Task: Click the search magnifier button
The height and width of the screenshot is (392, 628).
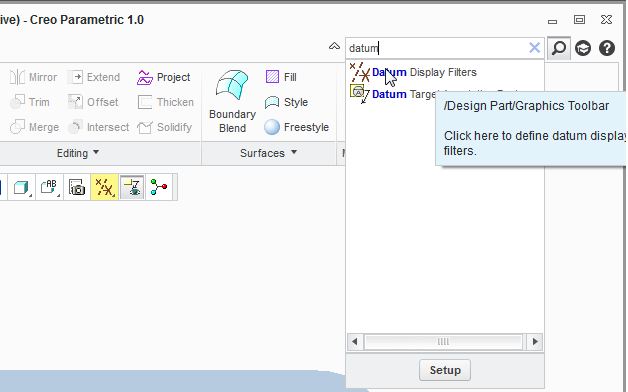Action: click(x=559, y=48)
